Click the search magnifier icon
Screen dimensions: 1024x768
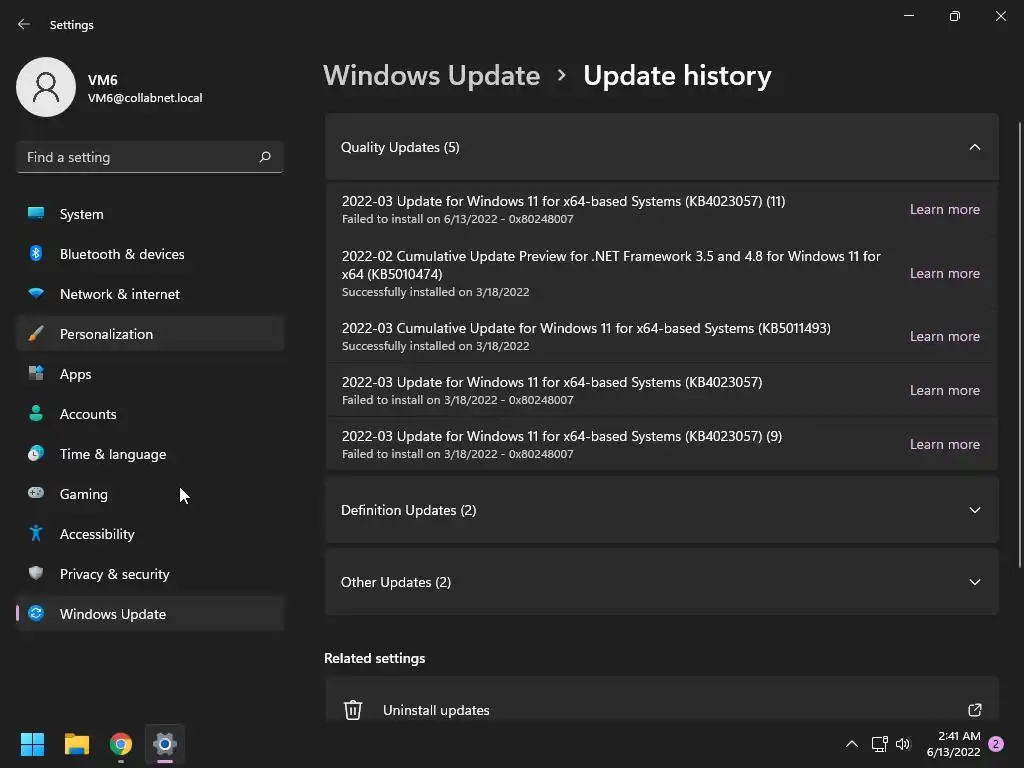265,157
